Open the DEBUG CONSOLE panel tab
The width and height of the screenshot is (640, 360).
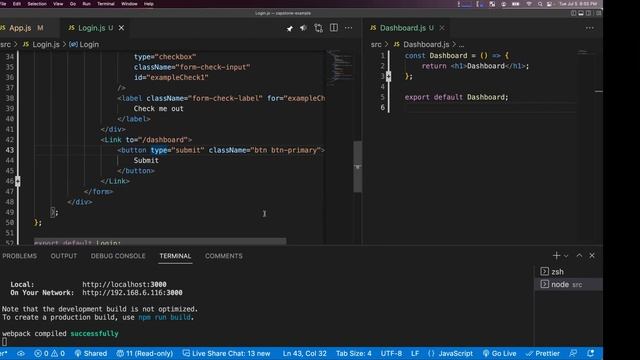(118, 256)
